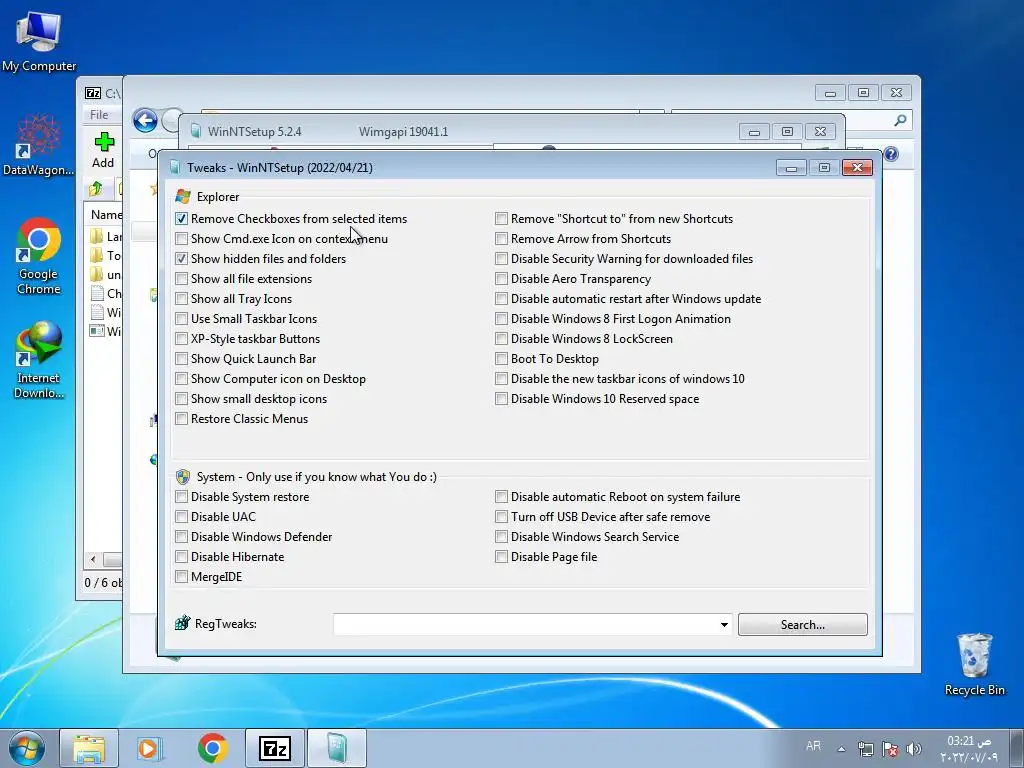
Task: Uncheck Show hidden files and folders
Action: point(182,259)
